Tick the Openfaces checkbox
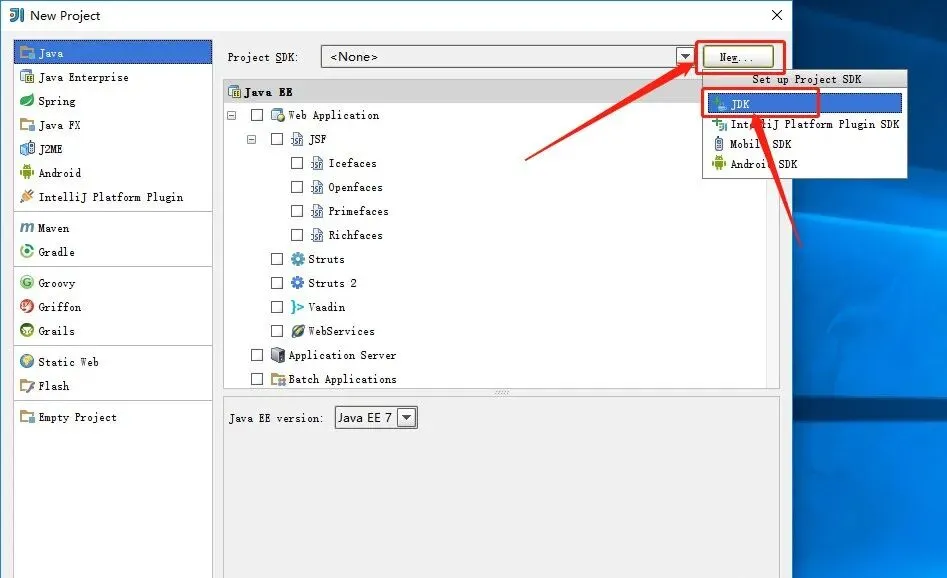Image resolution: width=947 pixels, height=578 pixels. click(x=297, y=187)
